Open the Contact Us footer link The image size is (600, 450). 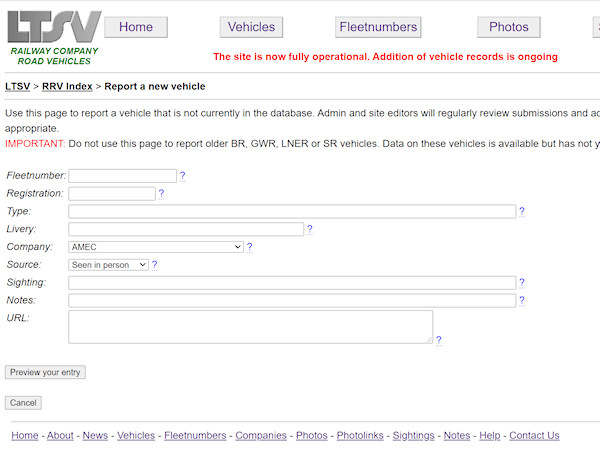coord(534,436)
